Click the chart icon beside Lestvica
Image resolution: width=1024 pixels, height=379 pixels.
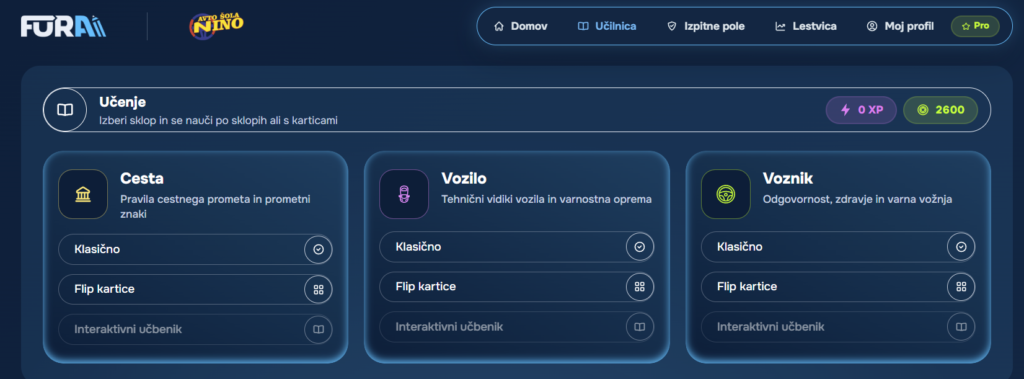[780, 26]
